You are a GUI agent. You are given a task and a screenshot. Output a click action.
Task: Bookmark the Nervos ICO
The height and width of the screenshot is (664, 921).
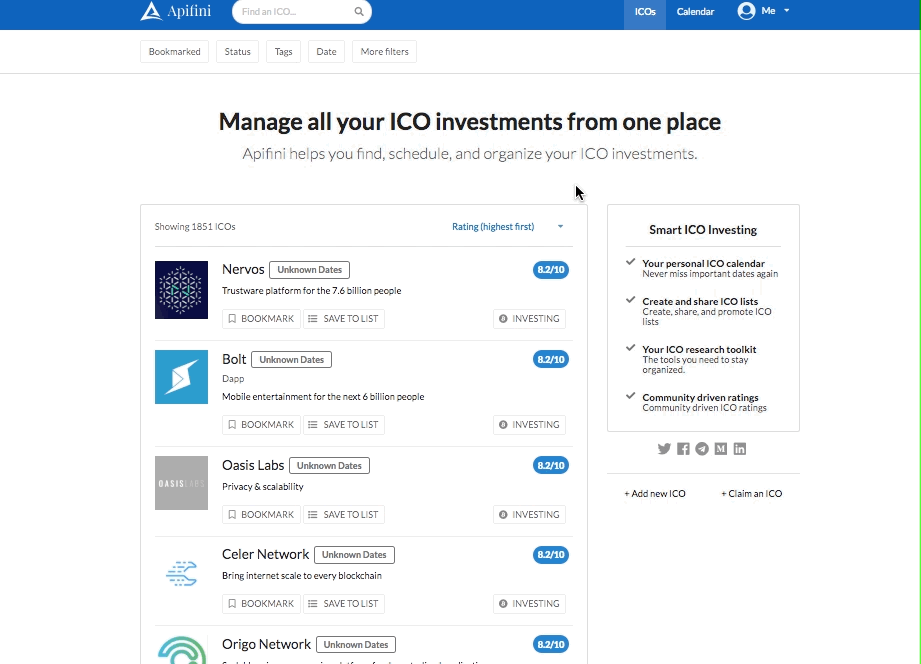click(x=261, y=318)
